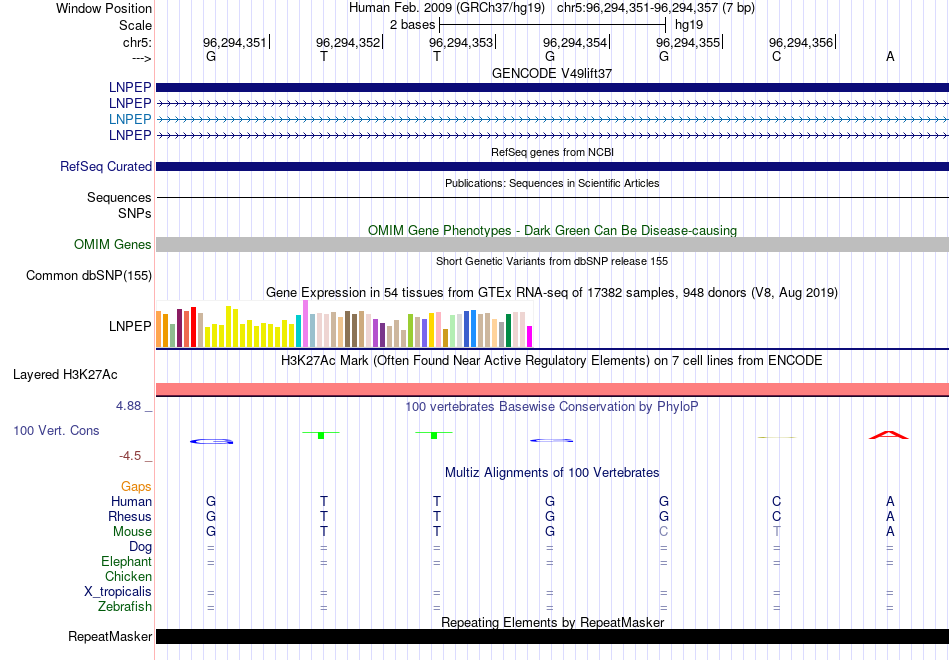Click the Common dbSNP(155) label
Screen dimensions: 950x660
88,275
